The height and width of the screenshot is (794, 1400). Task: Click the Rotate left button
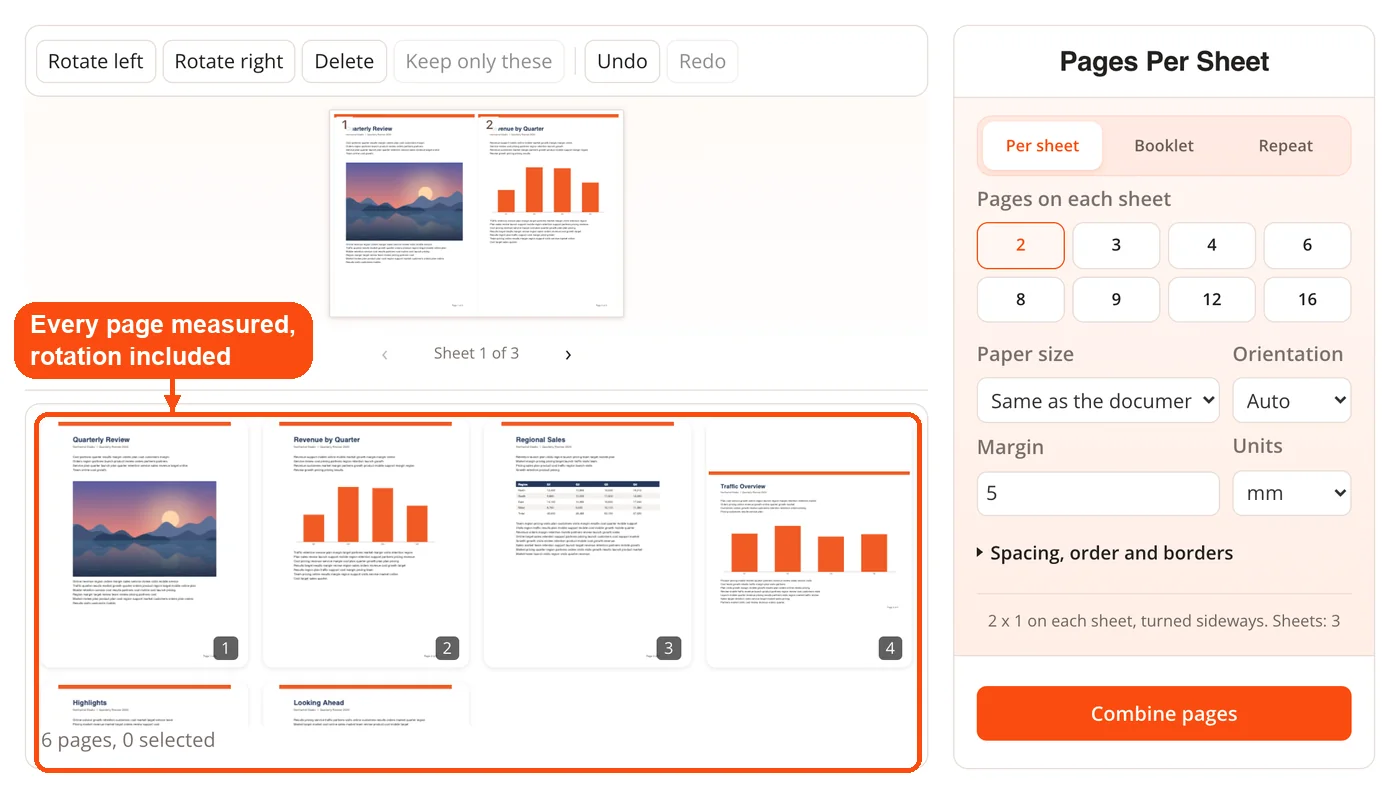pyautogui.click(x=96, y=61)
